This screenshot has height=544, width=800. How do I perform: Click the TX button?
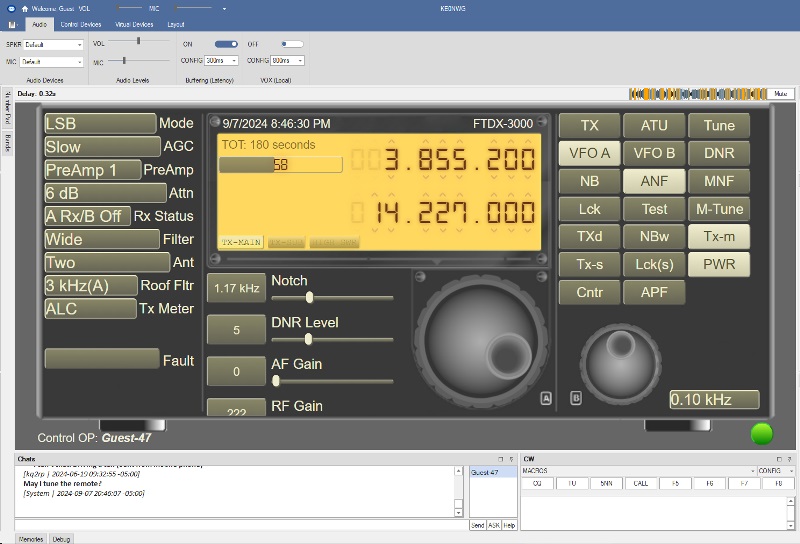click(589, 126)
